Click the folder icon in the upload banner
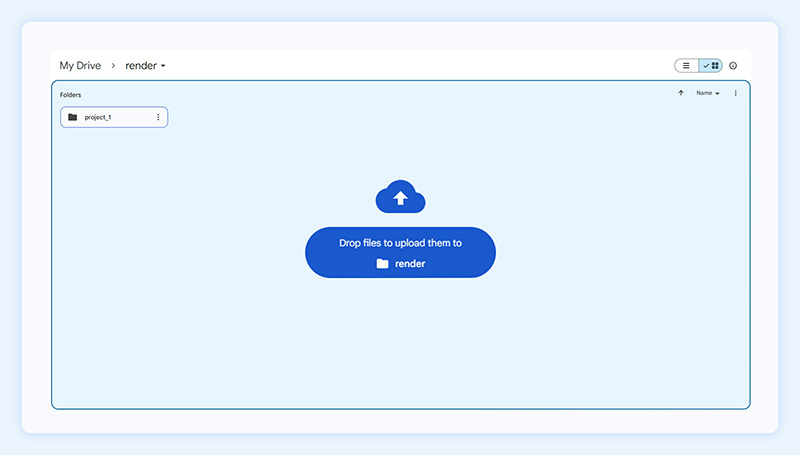Image resolution: width=800 pixels, height=455 pixels. click(382, 264)
